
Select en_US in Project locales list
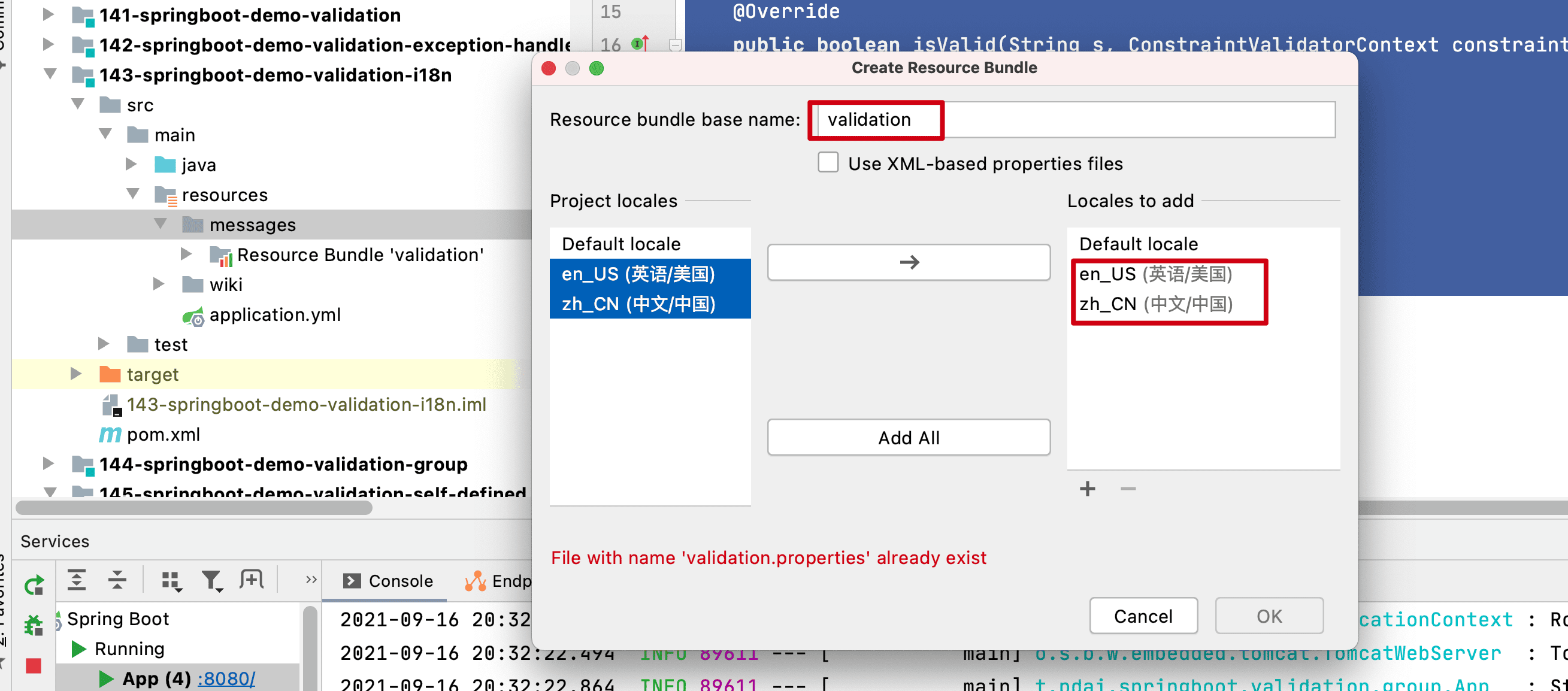click(x=638, y=274)
